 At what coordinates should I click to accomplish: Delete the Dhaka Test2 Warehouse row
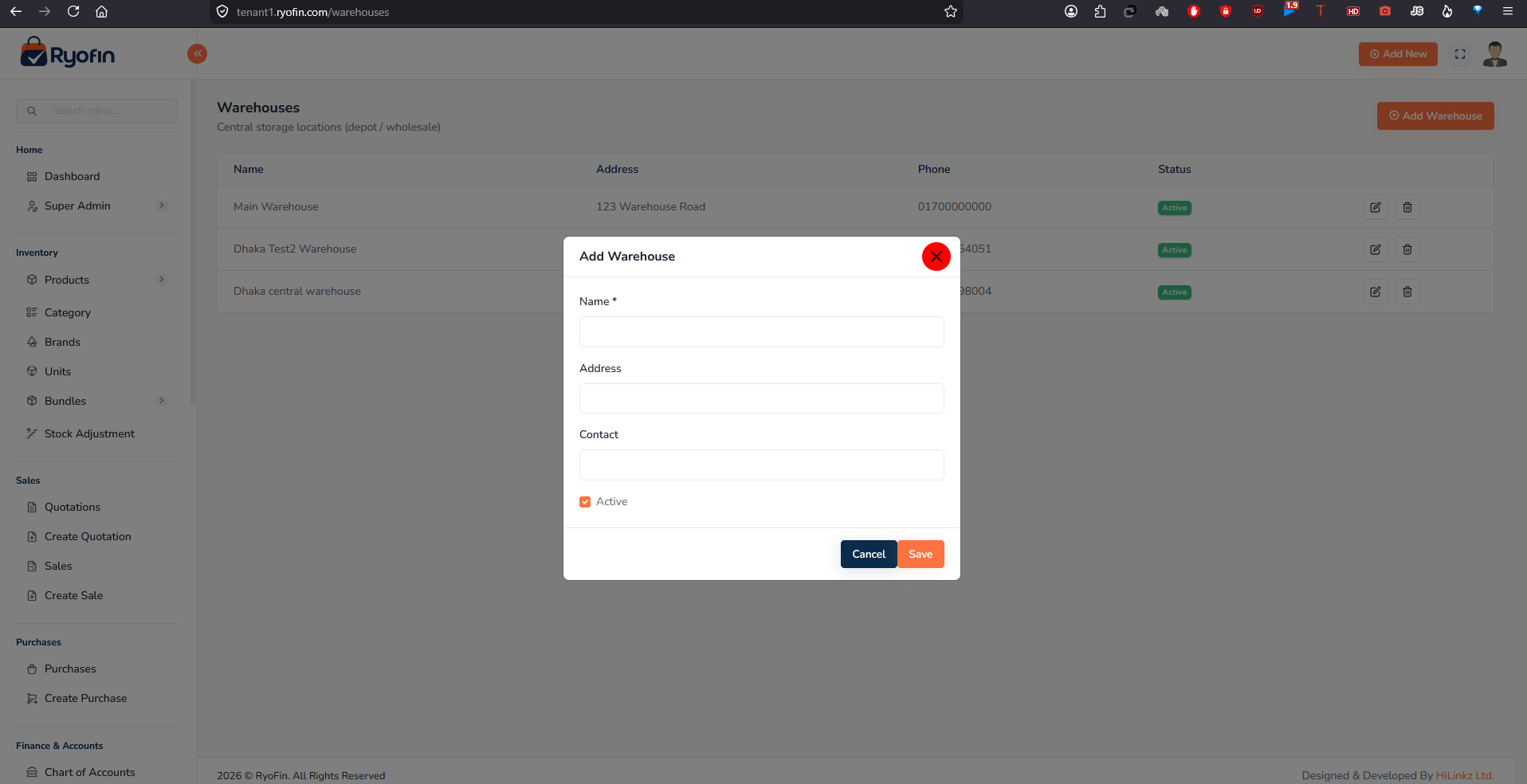pyautogui.click(x=1407, y=249)
